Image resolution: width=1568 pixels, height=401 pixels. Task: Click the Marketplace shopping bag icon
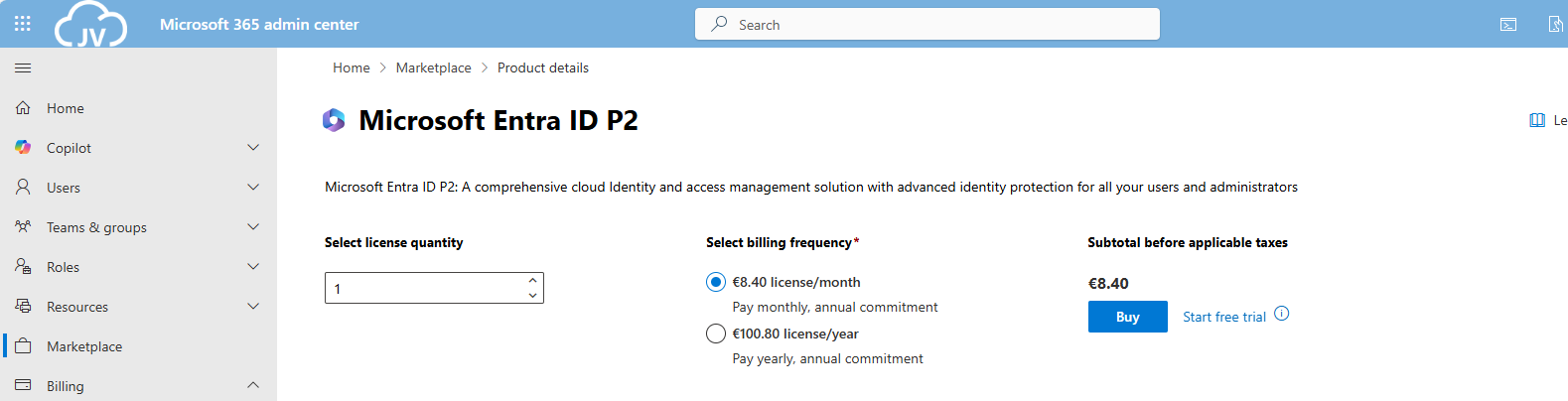tap(23, 346)
